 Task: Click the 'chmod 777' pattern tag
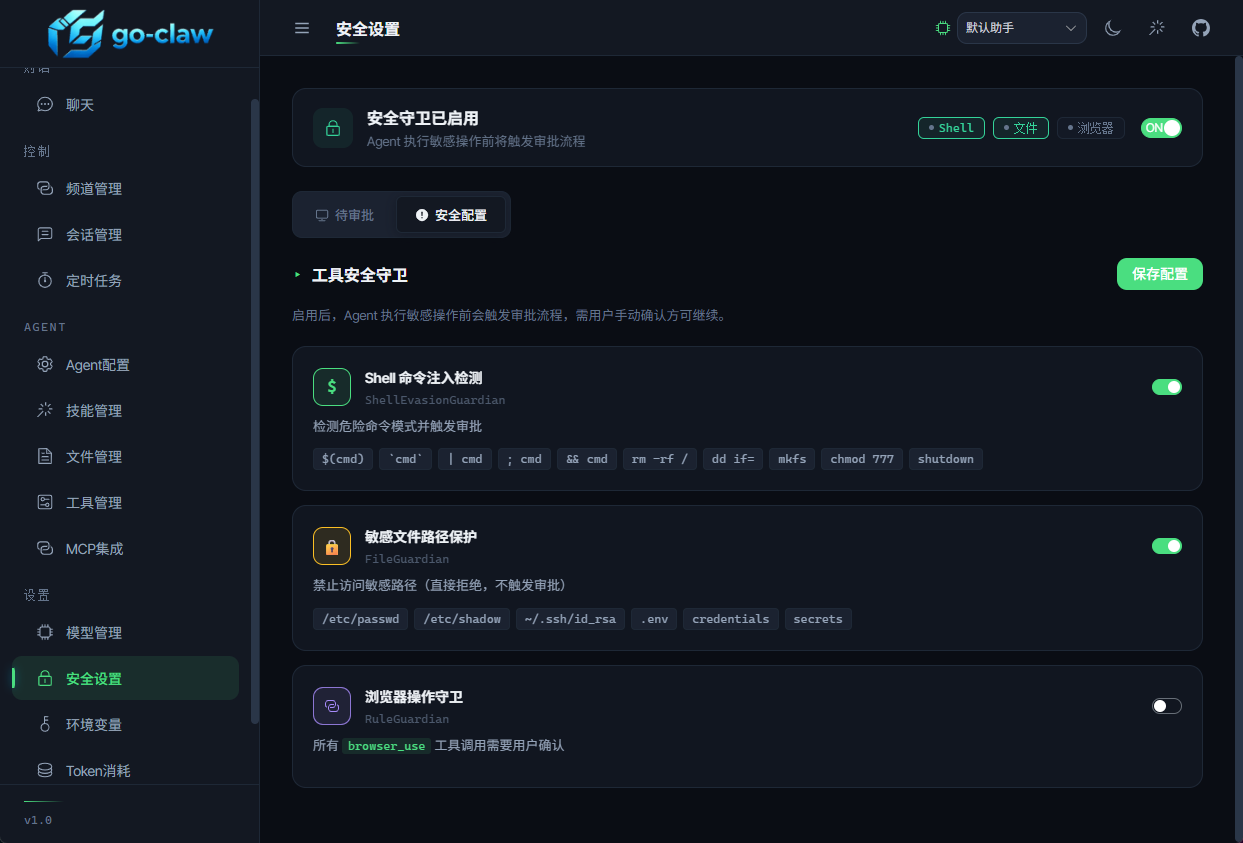(862, 459)
